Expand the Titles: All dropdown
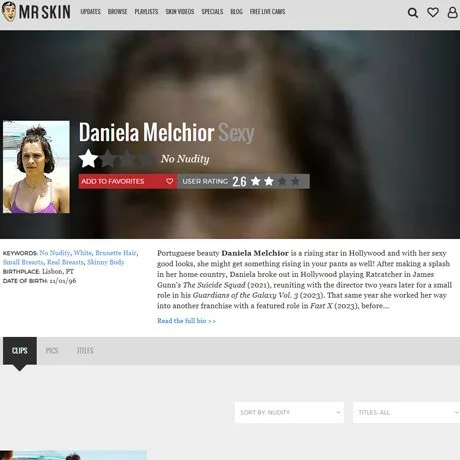460x460 pixels. (x=406, y=412)
